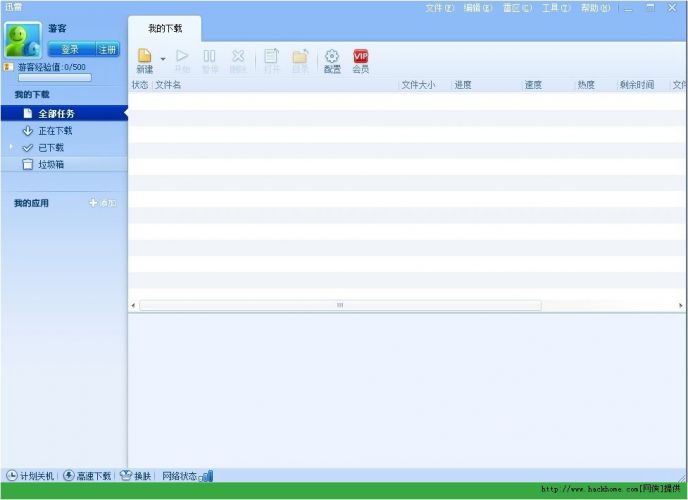Click 添加 next to 我的应用
Viewport: 688px width, 500px height.
click(102, 203)
